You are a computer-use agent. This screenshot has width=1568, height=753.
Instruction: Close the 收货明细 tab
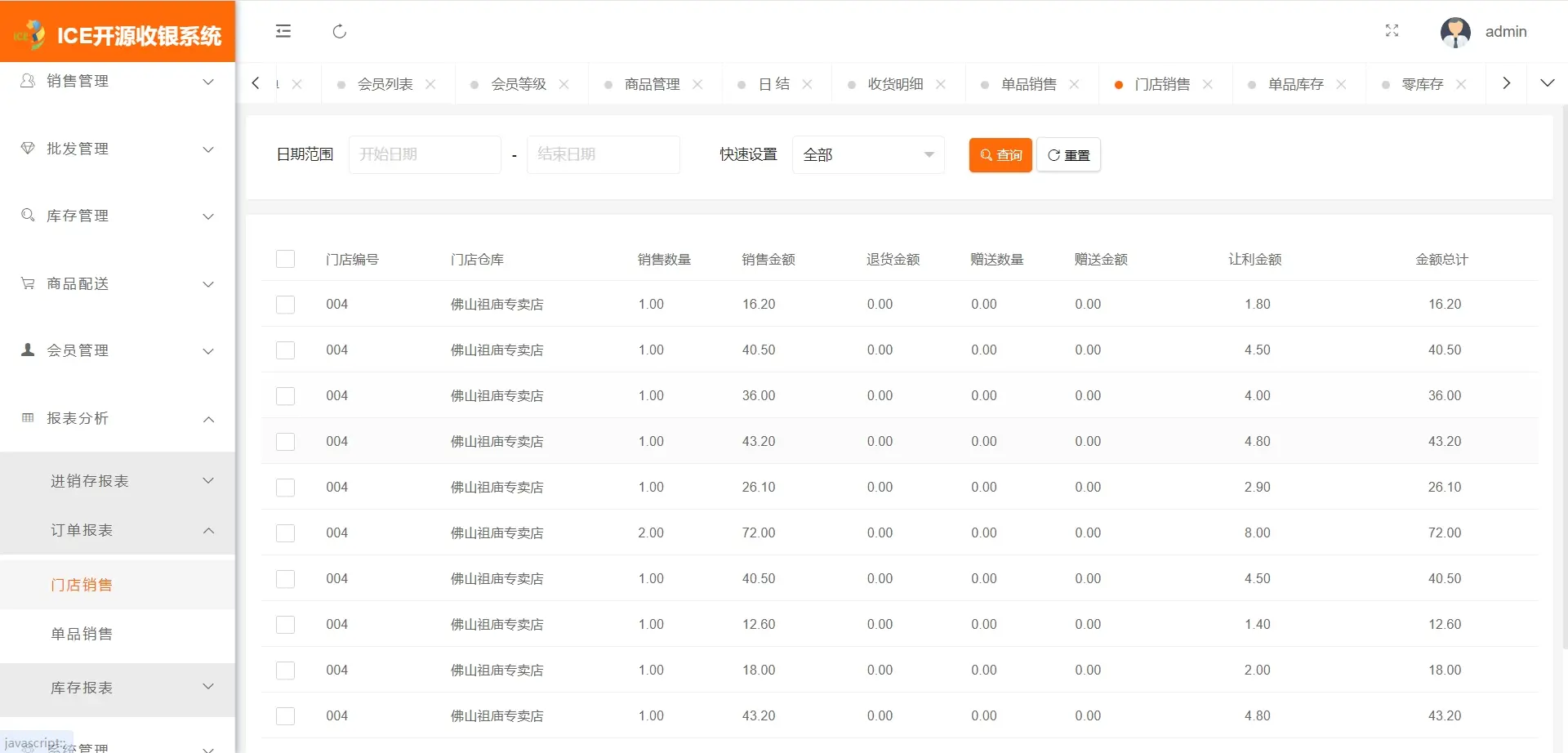pos(941,84)
